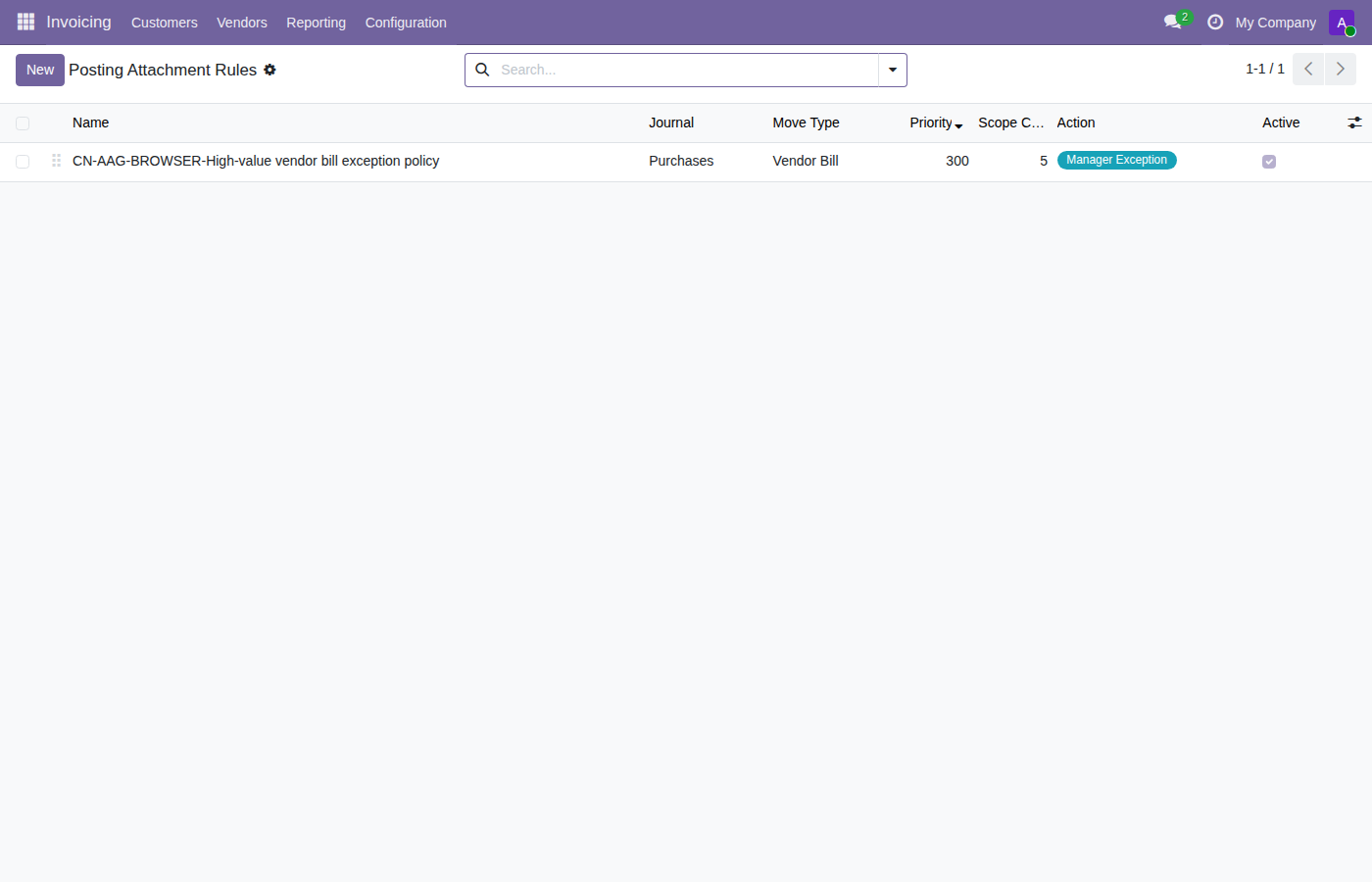Viewport: 1372px width, 882px height.
Task: Click the priority value 300
Action: [957, 161]
